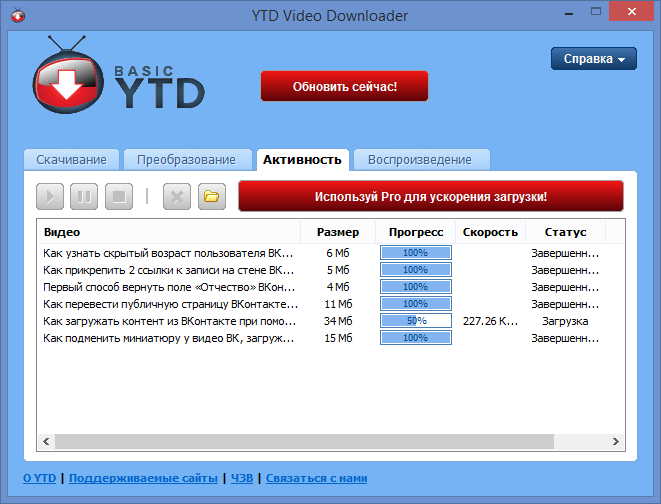Switch to the Воспроизведение tab
Image resolution: width=661 pixels, height=504 pixels.
pyautogui.click(x=420, y=160)
